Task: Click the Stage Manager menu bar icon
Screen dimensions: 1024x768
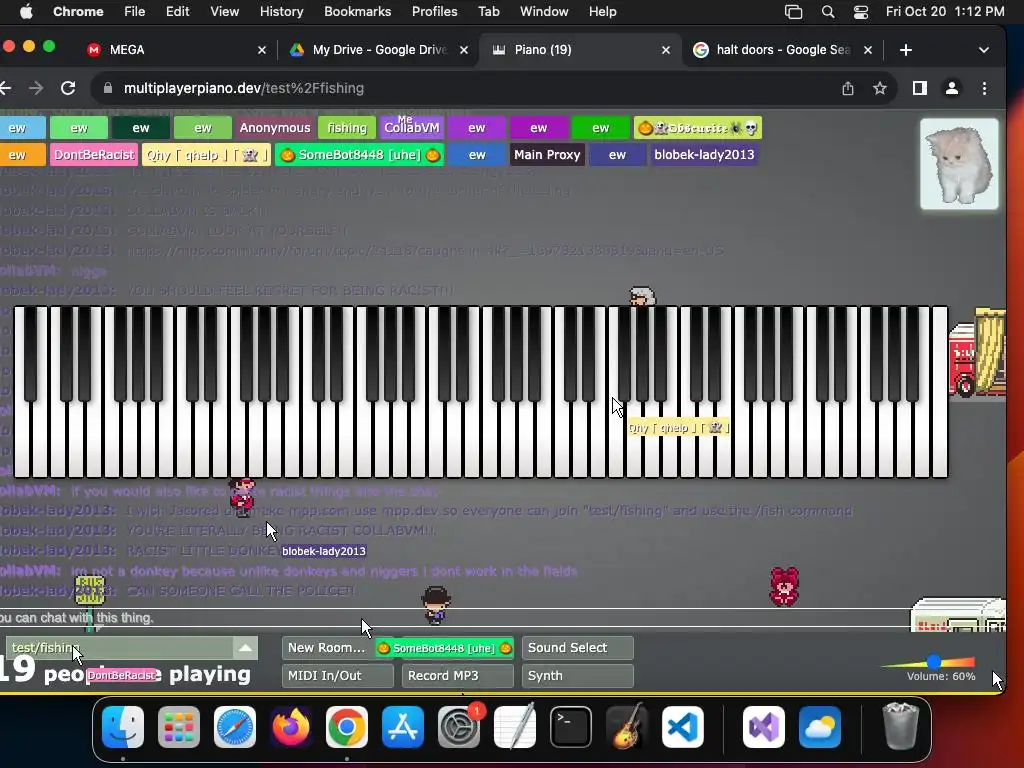Action: point(793,12)
